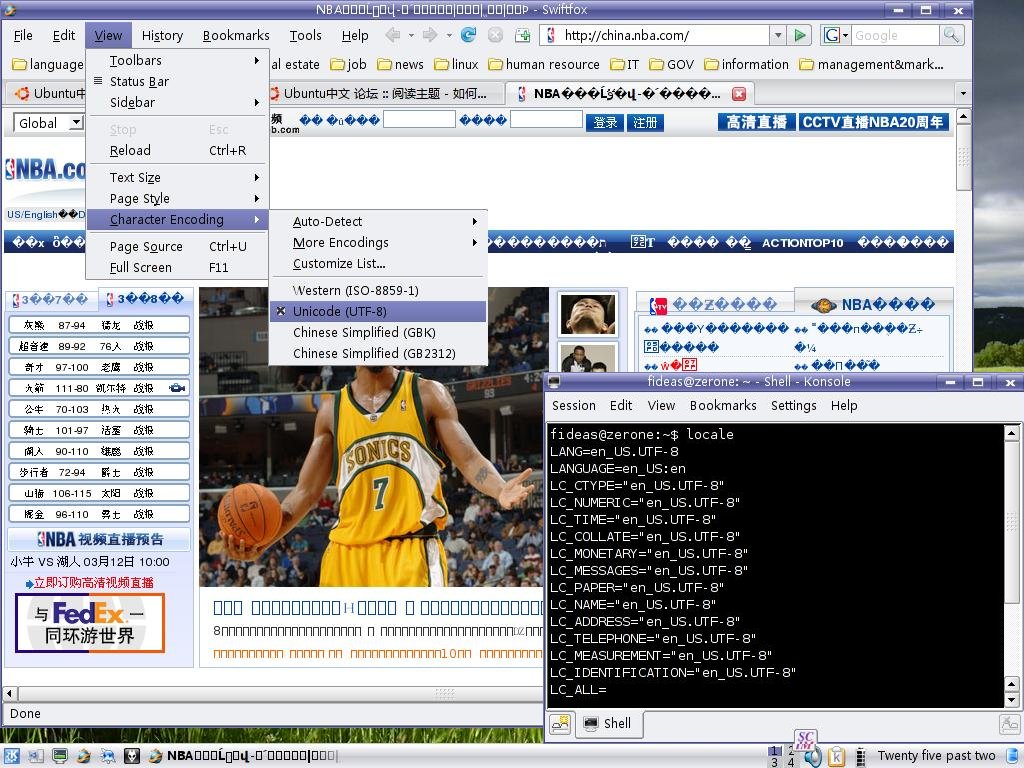Toggle the Status Bar option
1024x768 pixels.
(x=177, y=82)
